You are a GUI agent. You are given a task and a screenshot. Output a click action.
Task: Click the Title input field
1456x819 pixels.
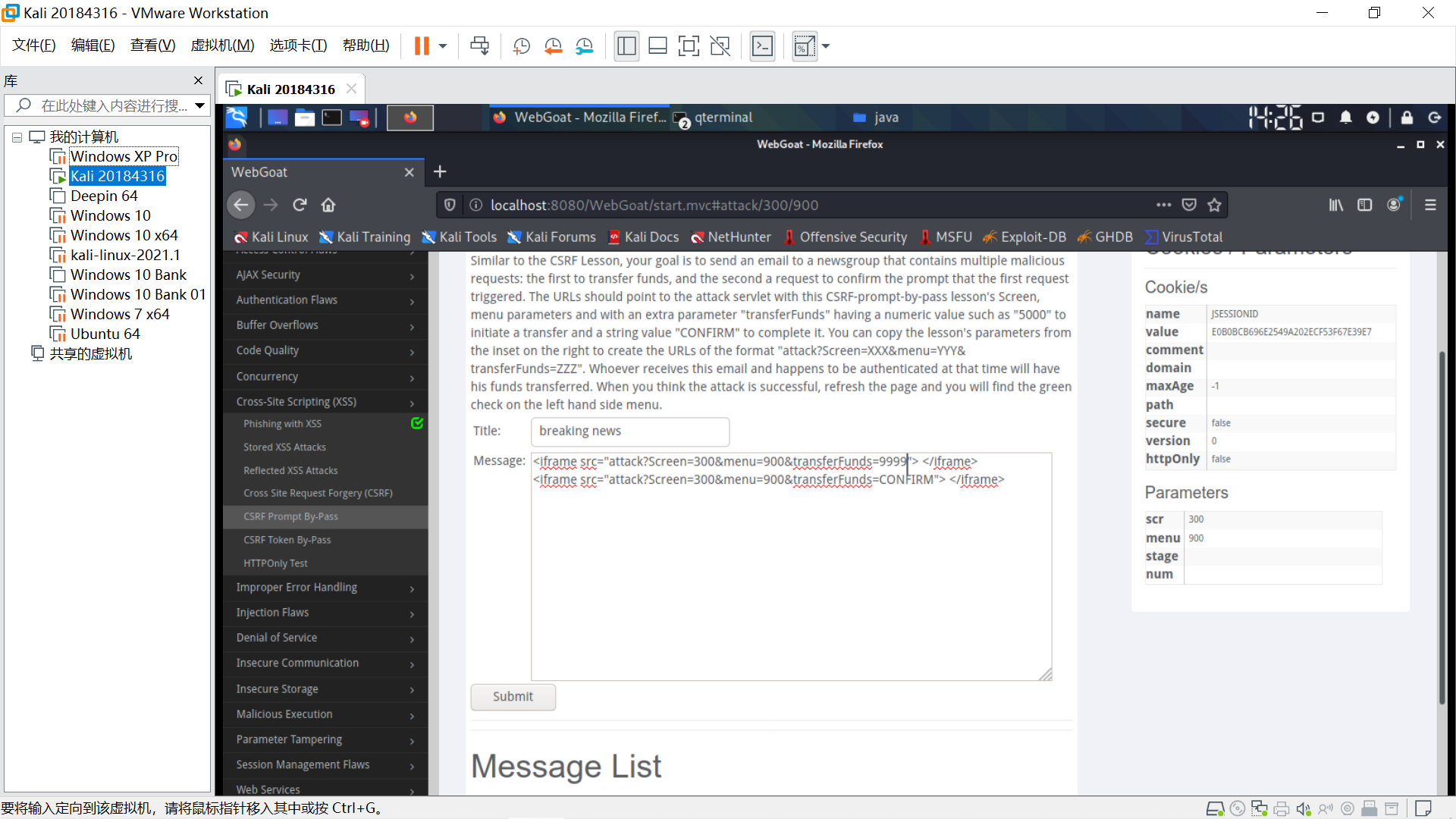click(629, 431)
